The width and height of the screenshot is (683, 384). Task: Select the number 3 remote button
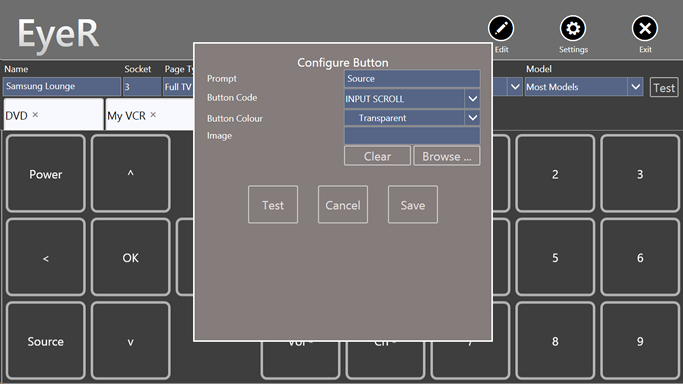point(640,174)
